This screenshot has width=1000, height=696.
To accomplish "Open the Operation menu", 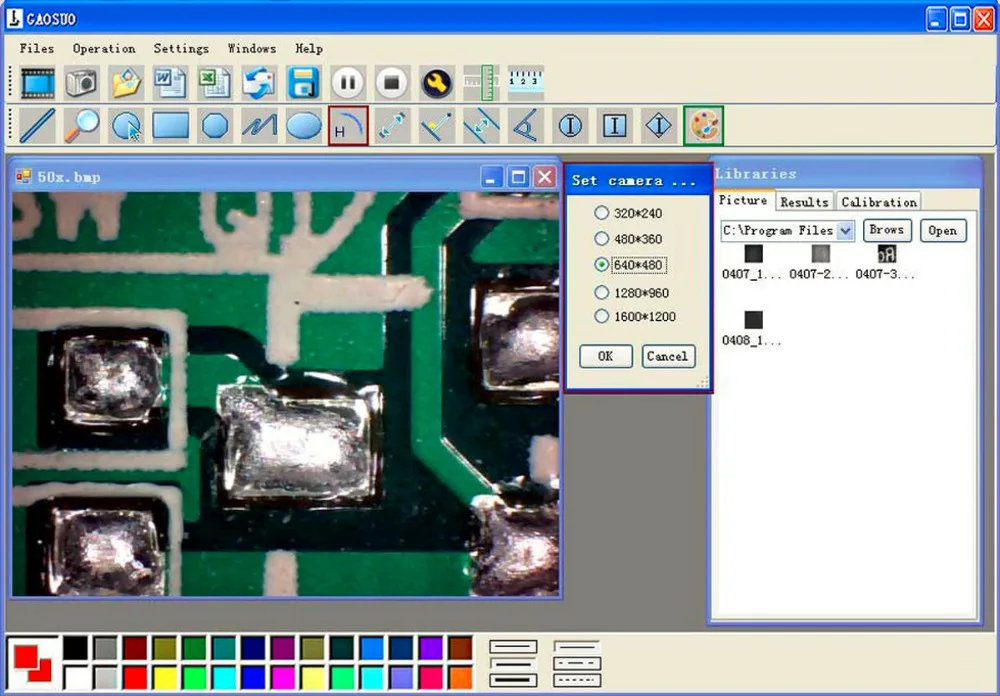I will [104, 48].
